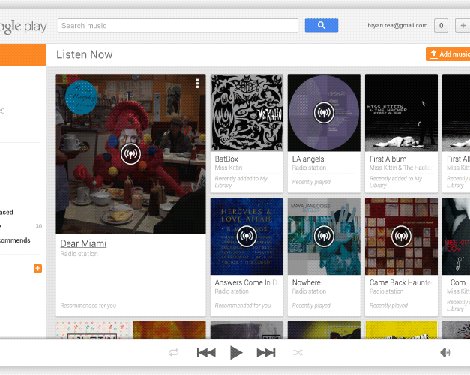Skip to the previous track
470x375 pixels.
206,352
